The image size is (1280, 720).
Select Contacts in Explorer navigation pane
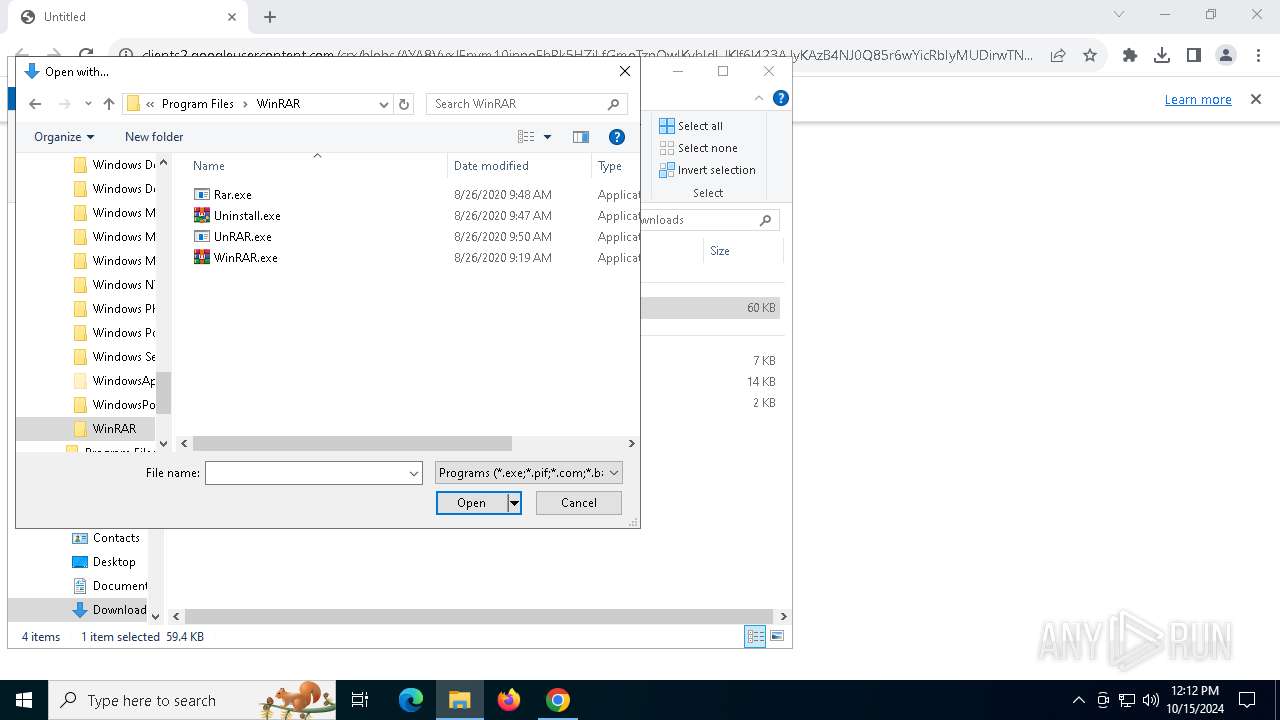(x=106, y=538)
